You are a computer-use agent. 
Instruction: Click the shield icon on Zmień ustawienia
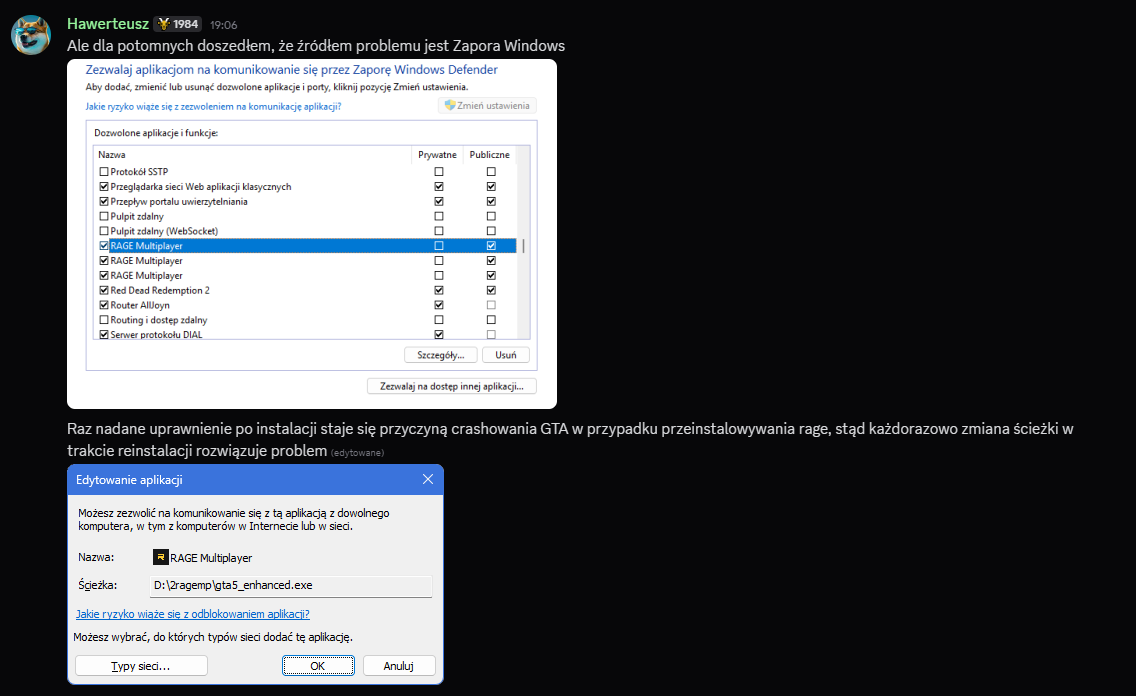450,105
